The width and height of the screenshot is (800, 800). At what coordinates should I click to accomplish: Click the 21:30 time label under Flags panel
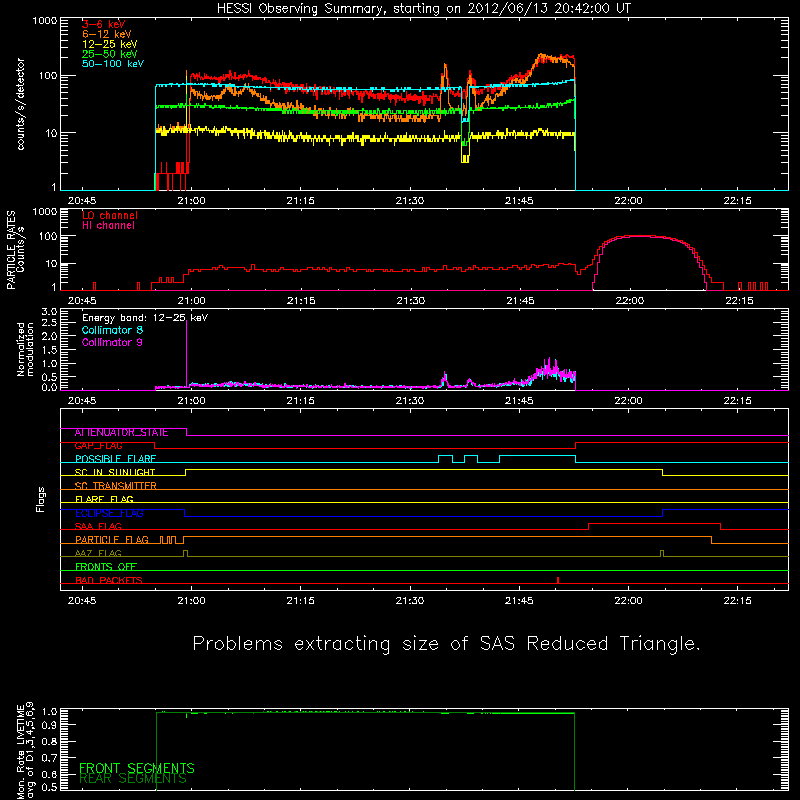pos(410,601)
